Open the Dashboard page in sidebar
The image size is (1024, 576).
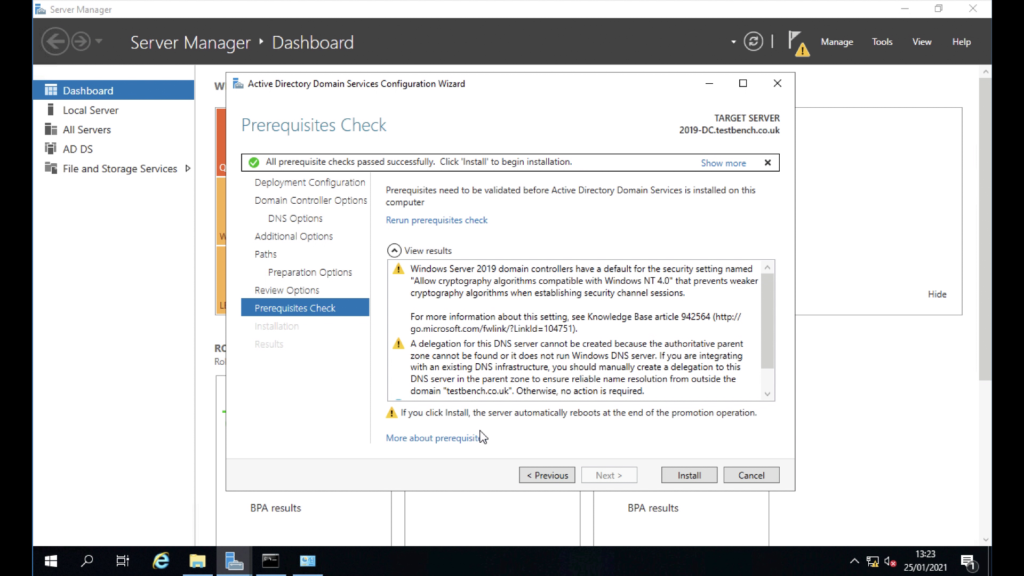tap(114, 90)
